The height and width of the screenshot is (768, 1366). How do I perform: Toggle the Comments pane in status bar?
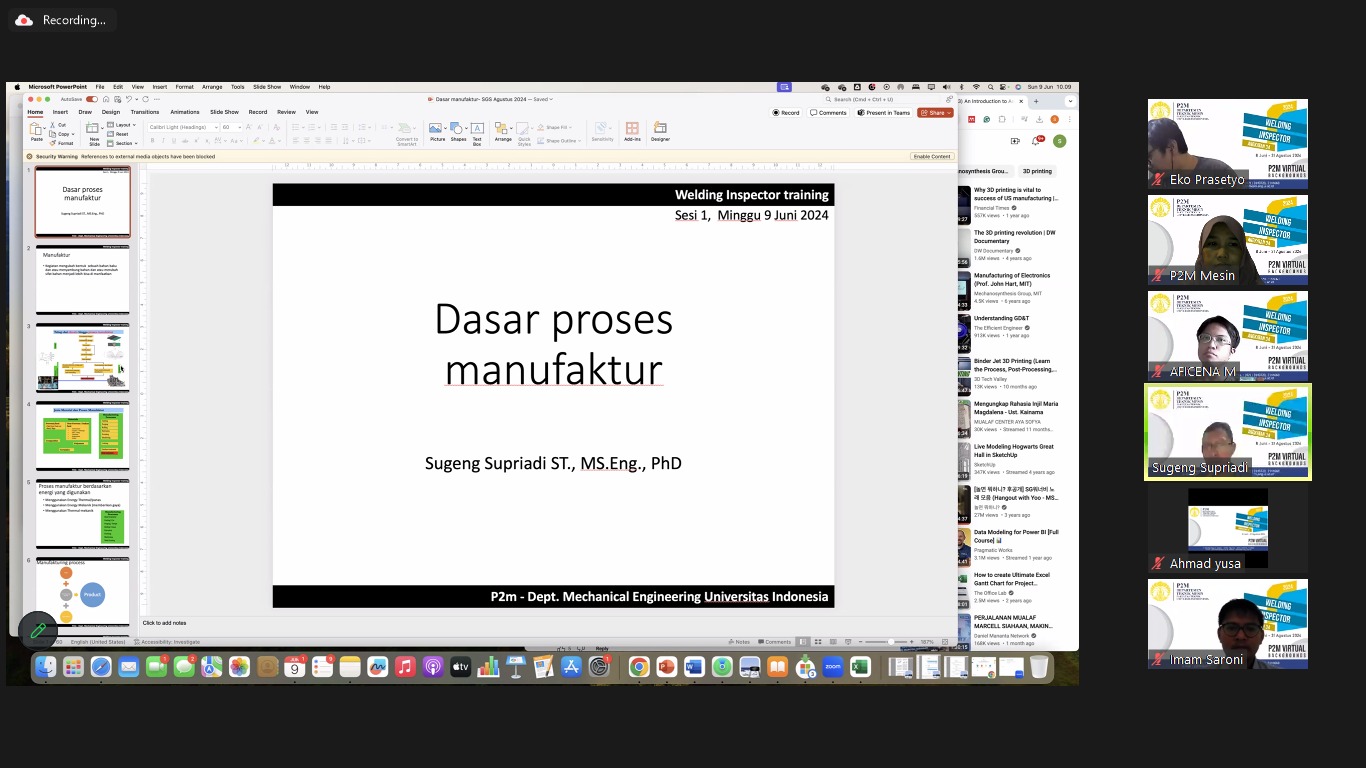click(x=775, y=642)
